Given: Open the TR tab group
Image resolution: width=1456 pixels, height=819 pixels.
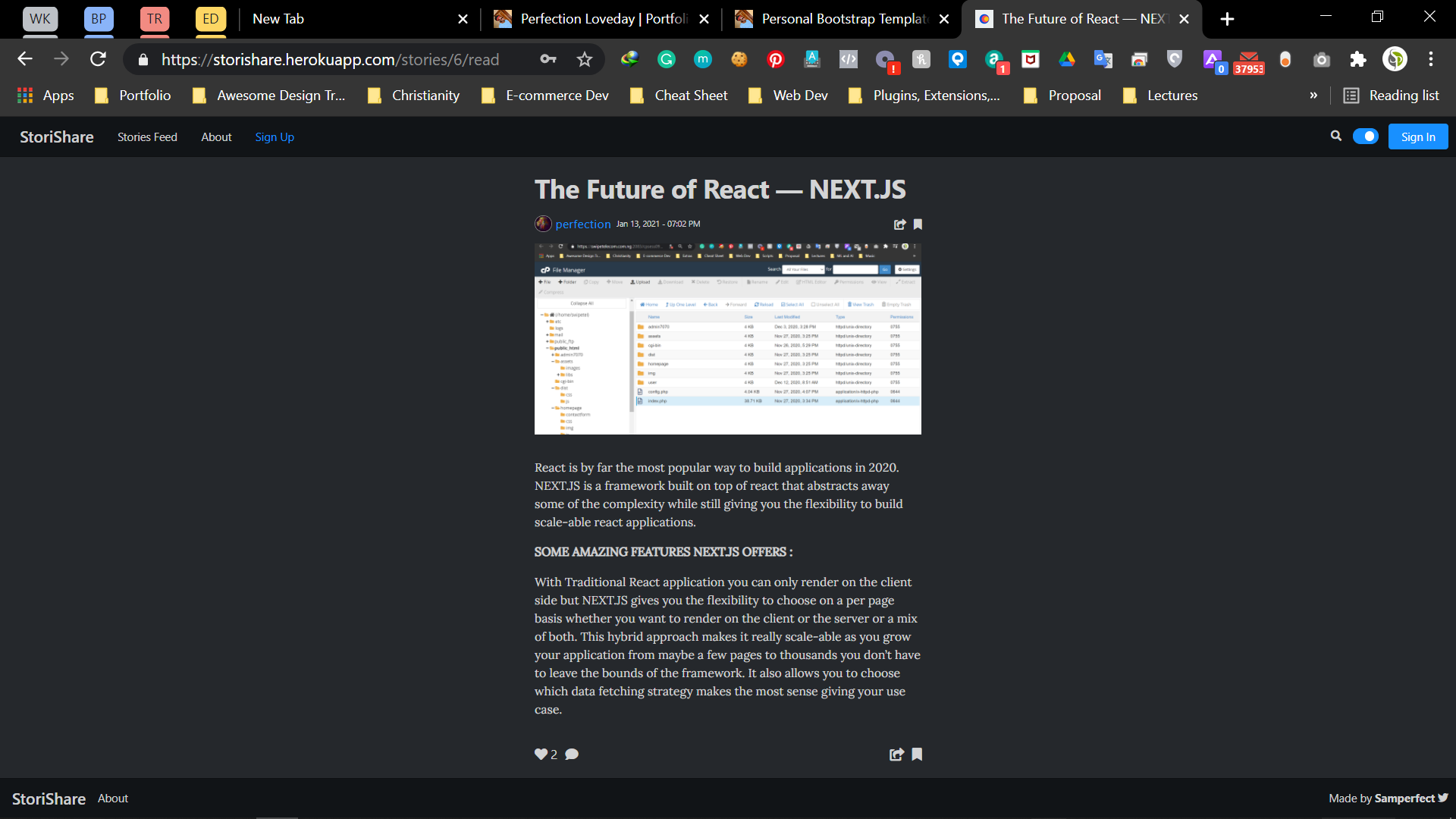Looking at the screenshot, I should (155, 19).
